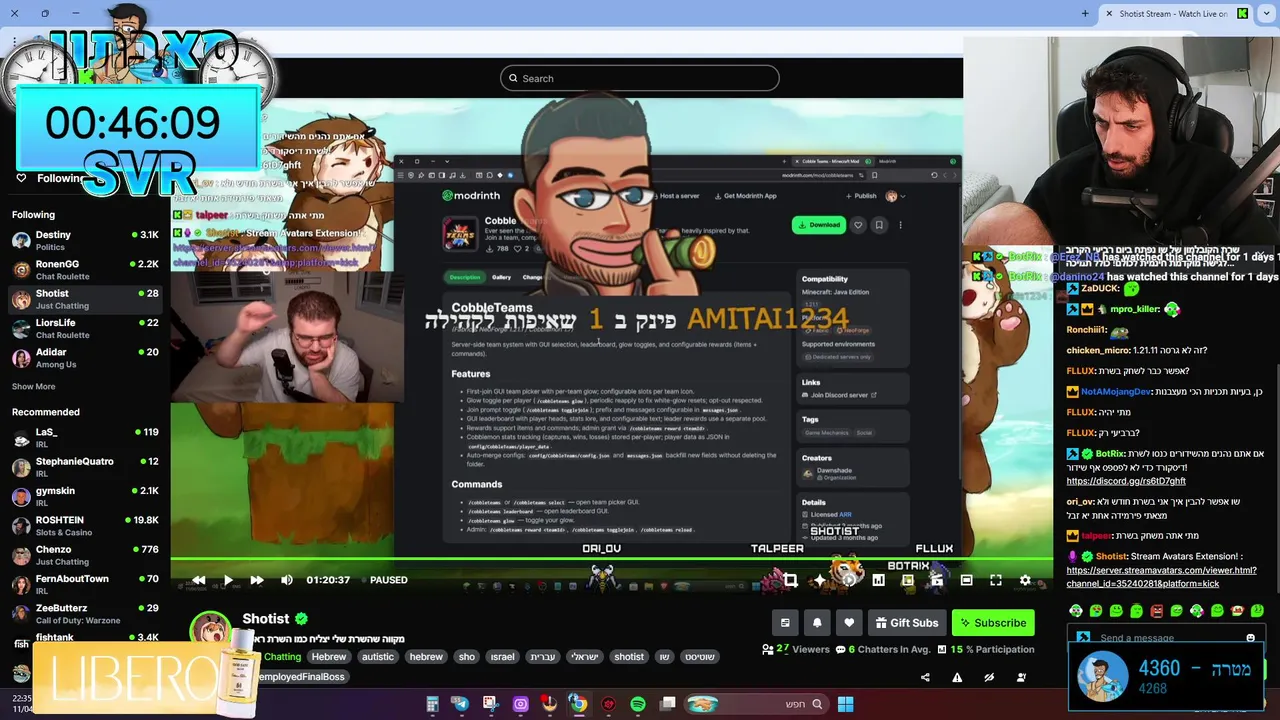Insert the heart-eyes green emote in chat
This screenshot has width=1280, height=720.
[x=1096, y=611]
